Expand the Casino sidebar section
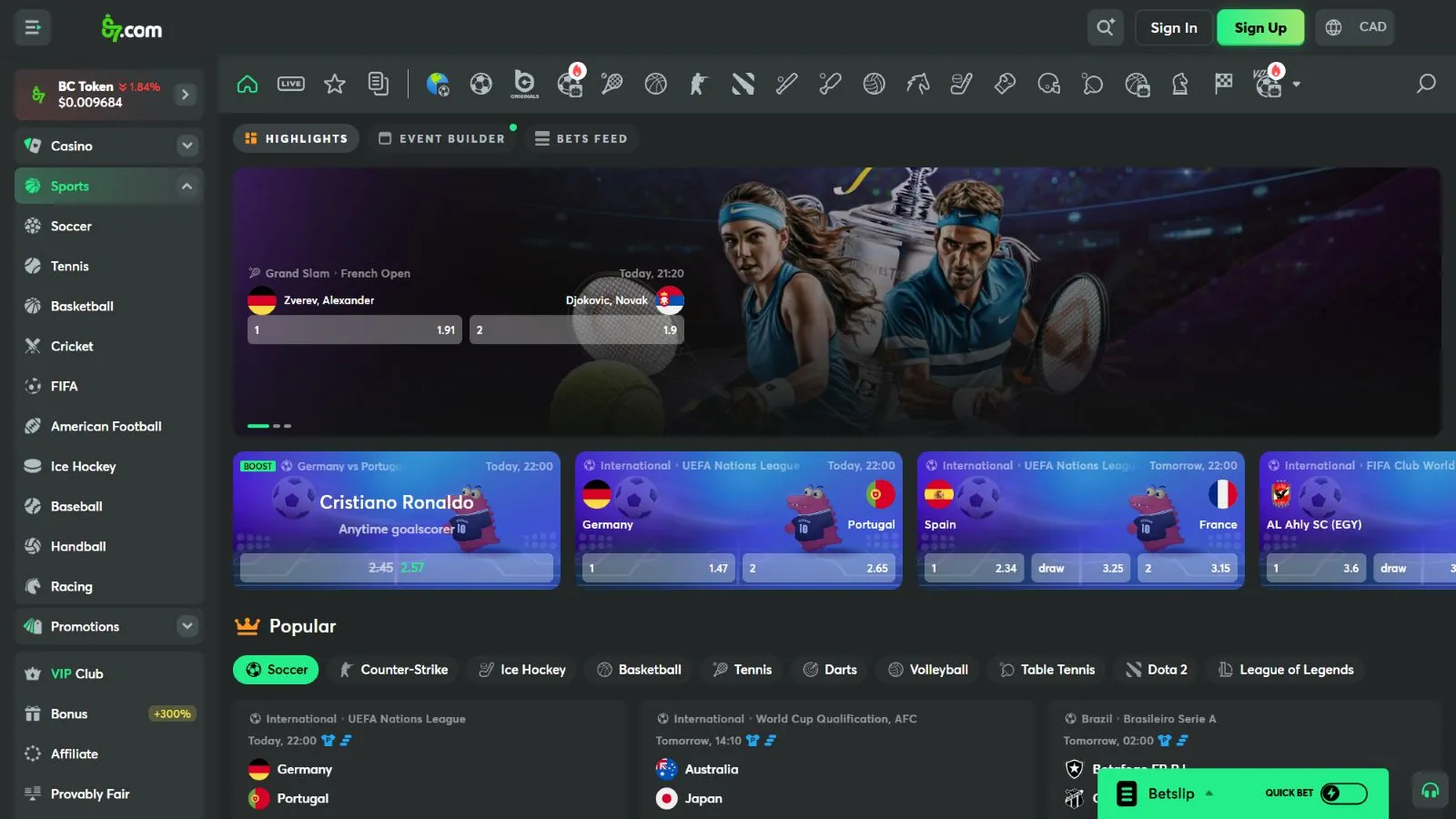This screenshot has width=1456, height=819. coord(187,146)
